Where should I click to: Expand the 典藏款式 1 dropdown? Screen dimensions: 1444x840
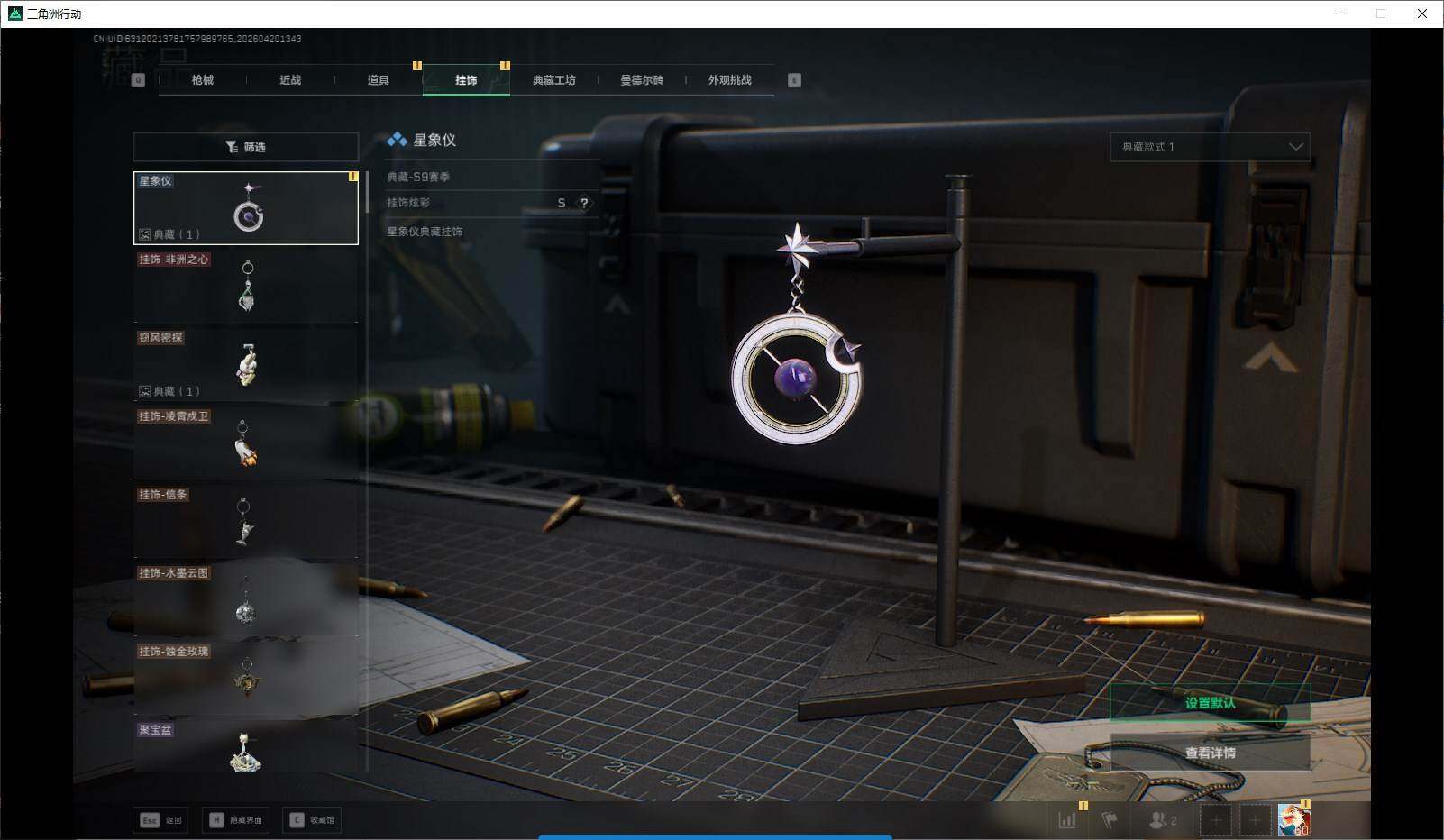(x=1210, y=147)
